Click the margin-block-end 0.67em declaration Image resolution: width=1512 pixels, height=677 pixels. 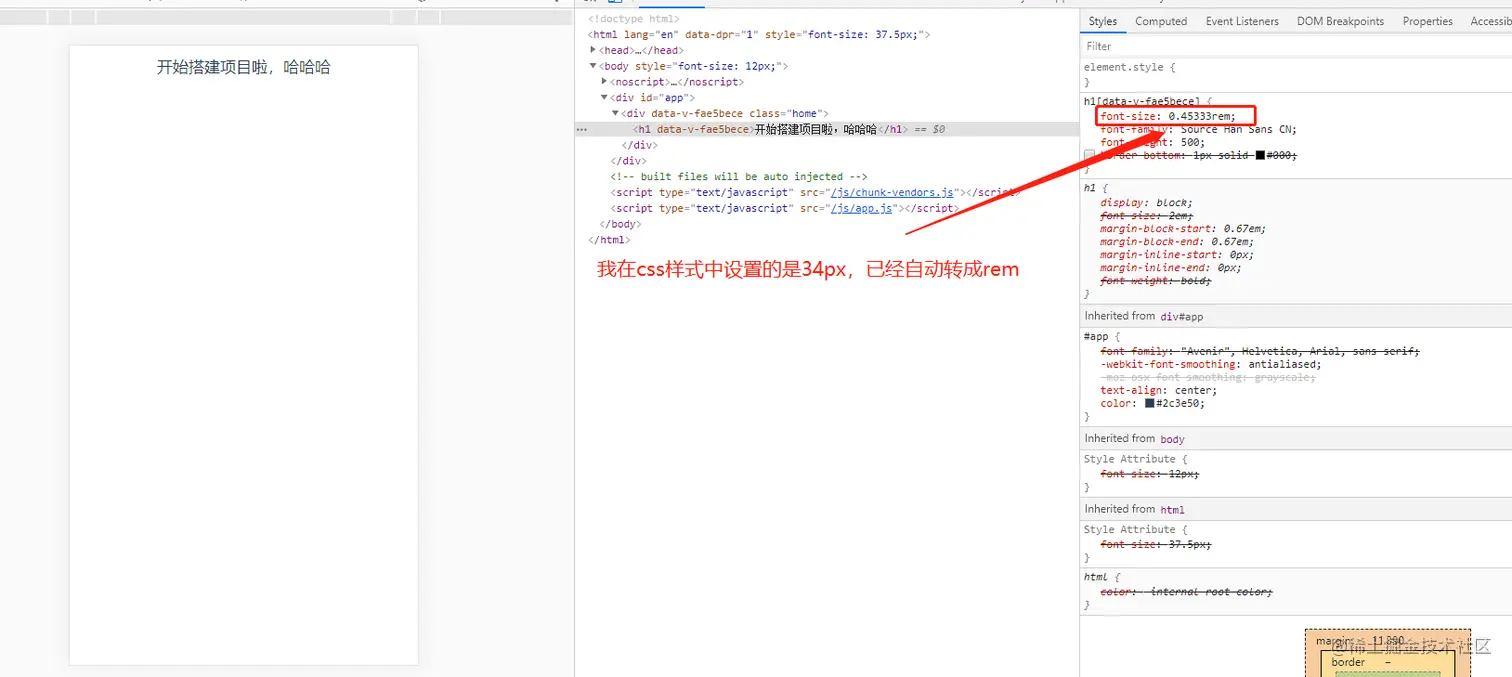point(1176,242)
